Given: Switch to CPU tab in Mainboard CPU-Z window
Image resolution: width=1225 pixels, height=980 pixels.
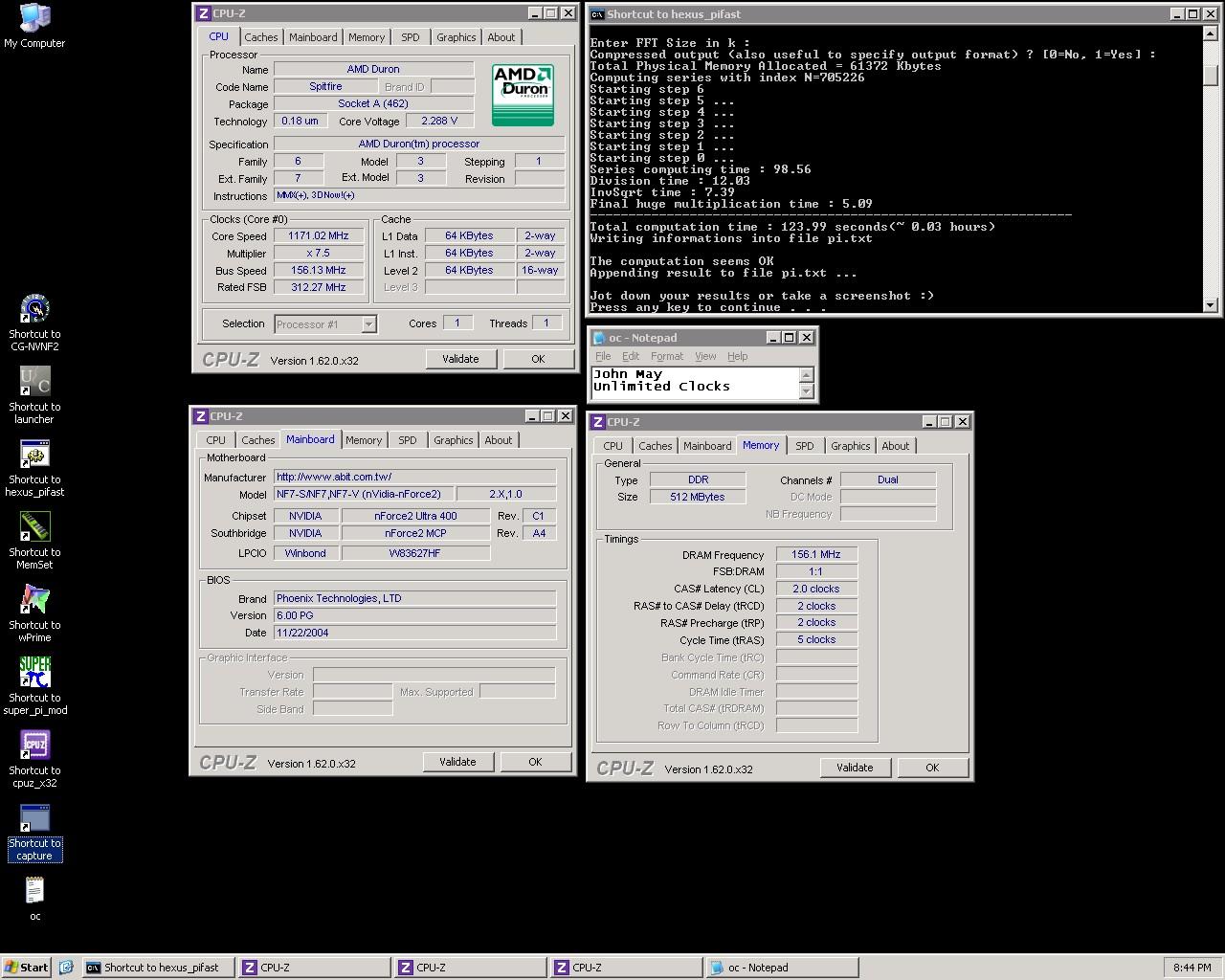Looking at the screenshot, I should [216, 440].
